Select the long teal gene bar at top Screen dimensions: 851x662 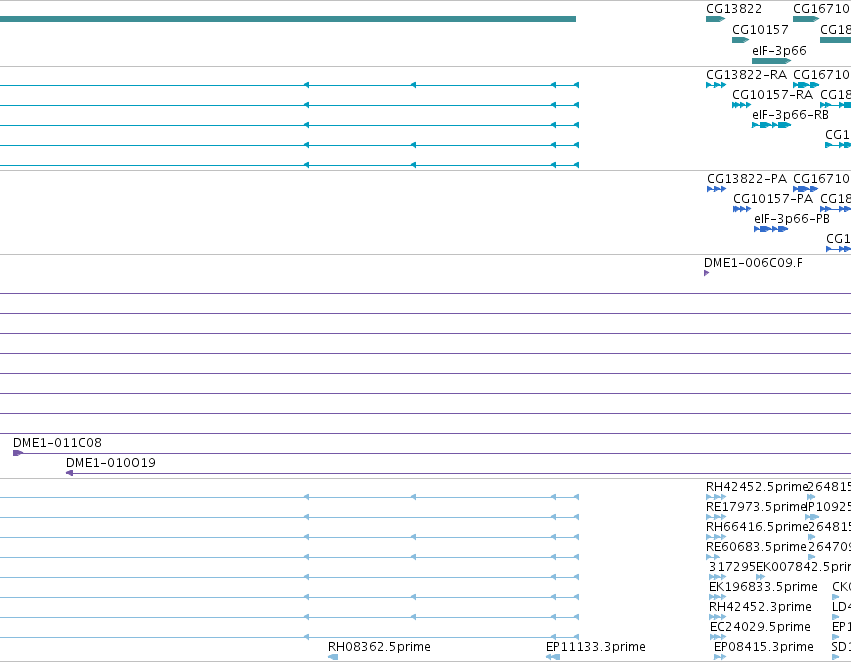point(288,19)
